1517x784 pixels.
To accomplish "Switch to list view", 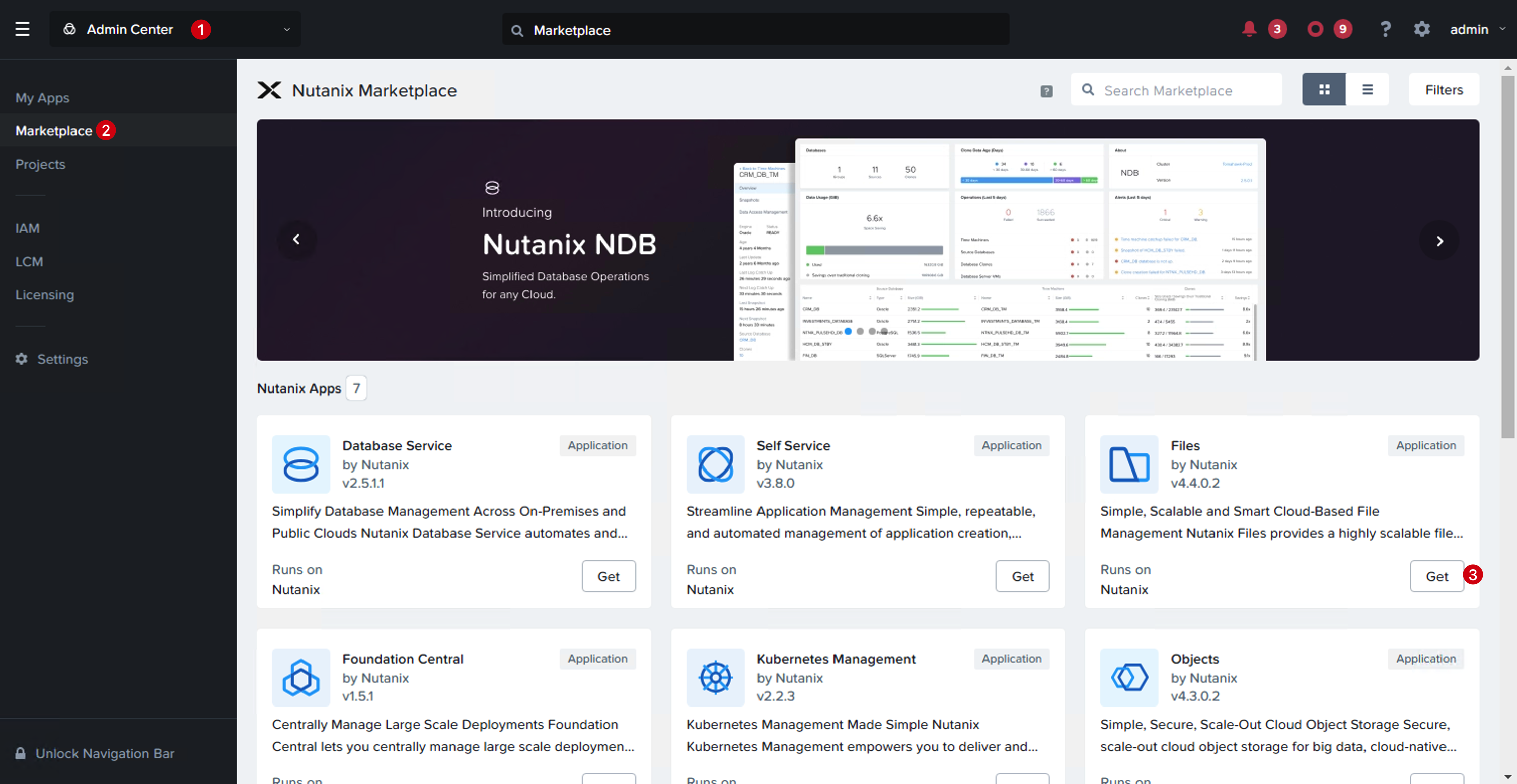I will pos(1368,90).
